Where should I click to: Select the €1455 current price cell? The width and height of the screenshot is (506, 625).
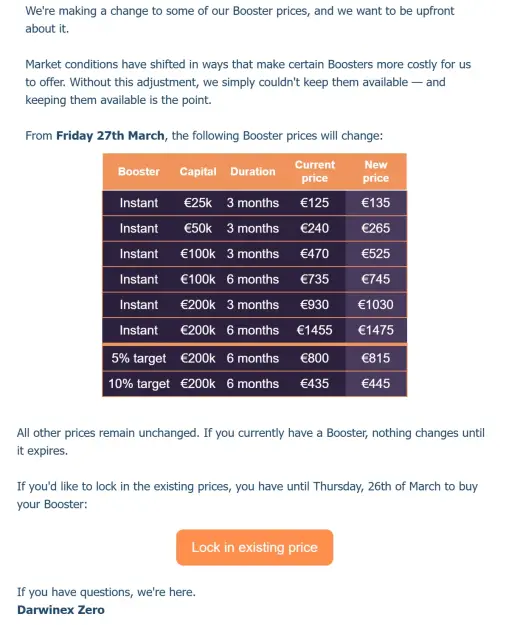(315, 330)
